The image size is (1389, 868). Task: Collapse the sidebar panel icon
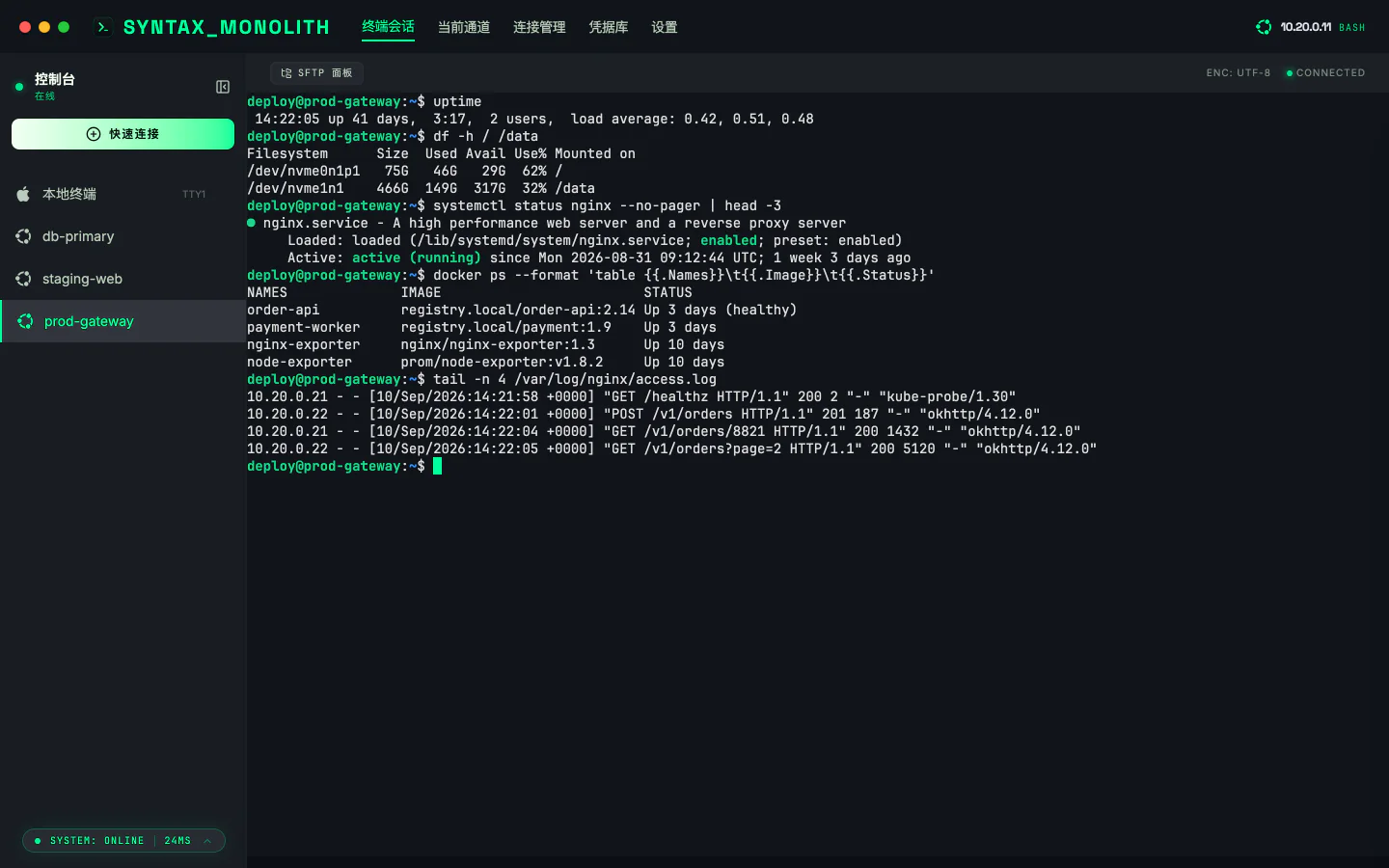(x=223, y=87)
